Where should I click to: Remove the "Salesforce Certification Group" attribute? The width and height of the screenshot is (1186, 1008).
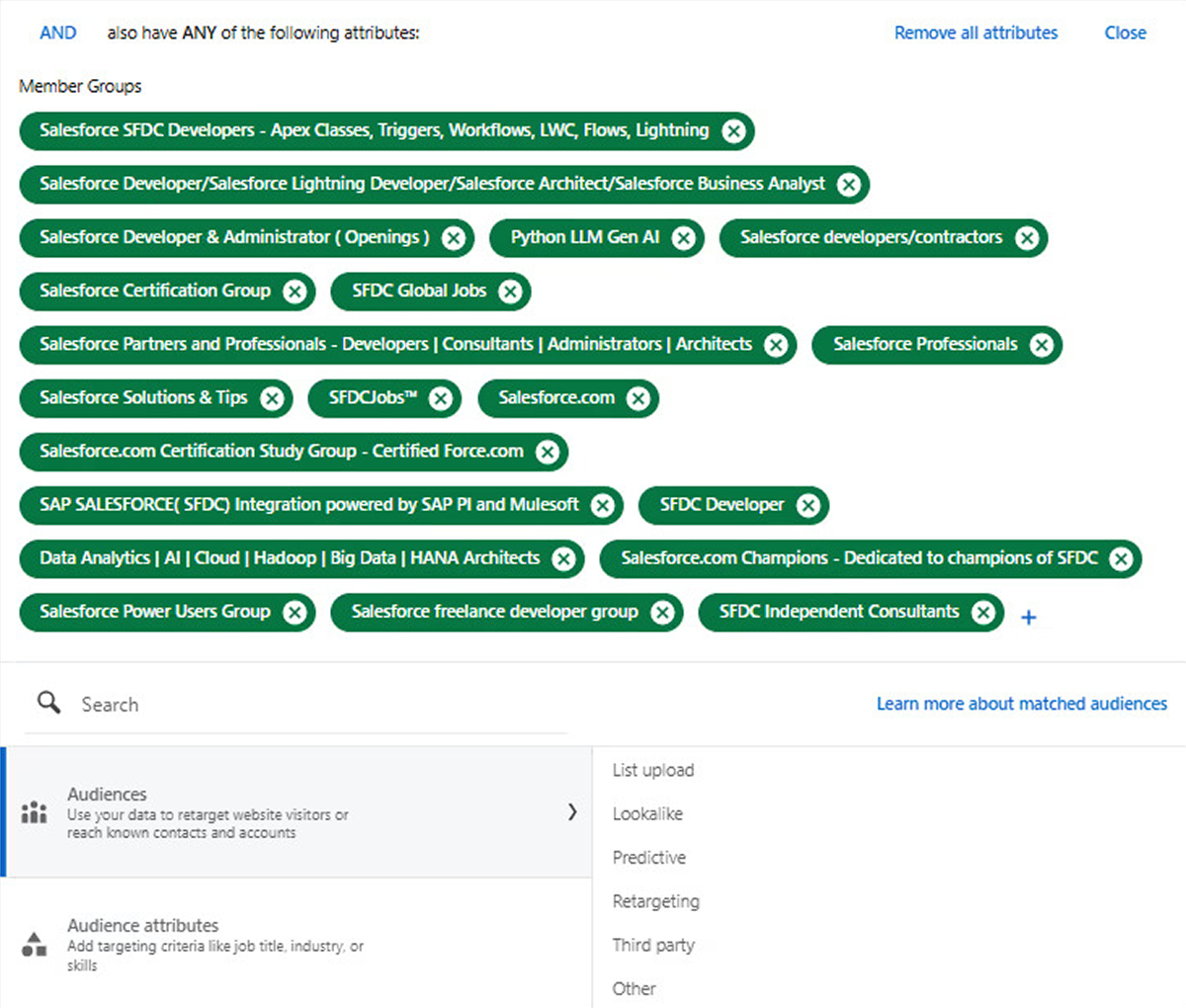tap(295, 291)
